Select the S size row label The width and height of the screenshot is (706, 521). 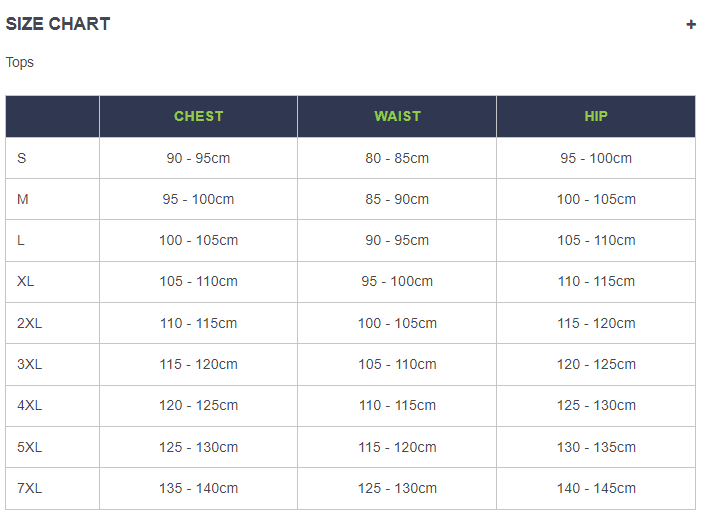click(x=22, y=158)
